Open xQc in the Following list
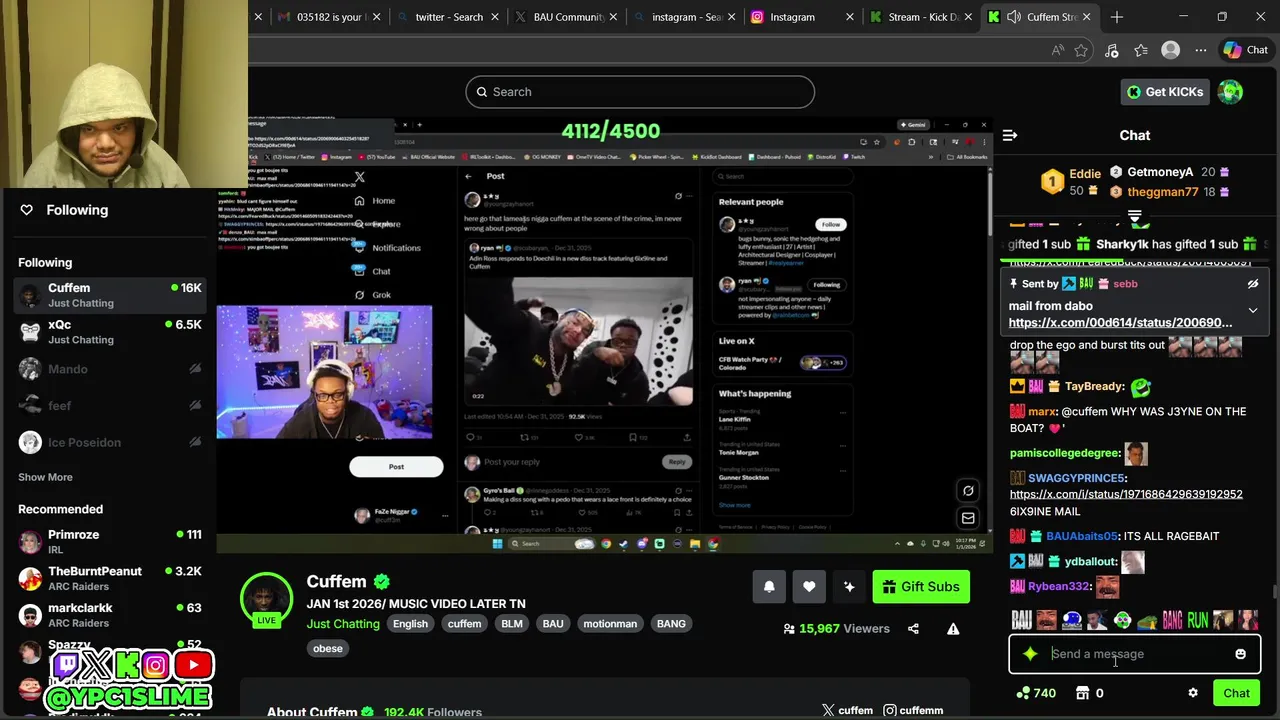Image resolution: width=1280 pixels, height=720 pixels. click(x=110, y=332)
